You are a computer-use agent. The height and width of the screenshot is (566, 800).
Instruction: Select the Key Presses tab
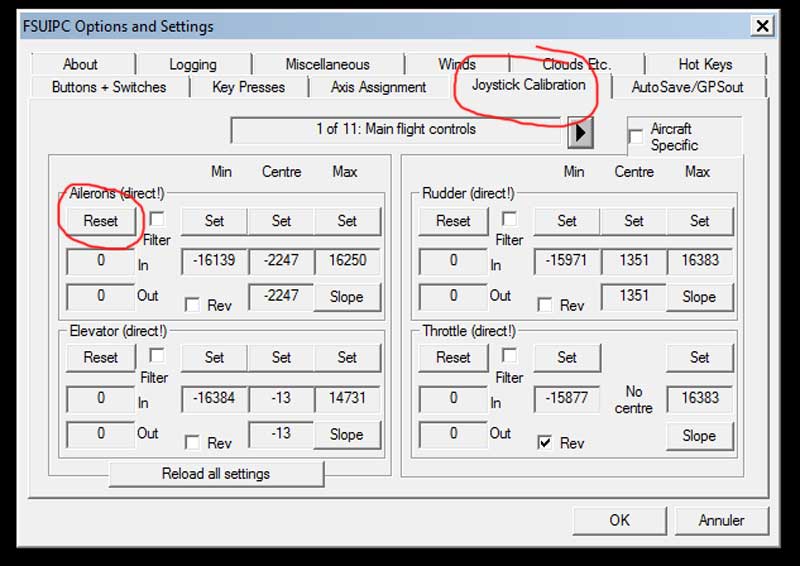248,87
